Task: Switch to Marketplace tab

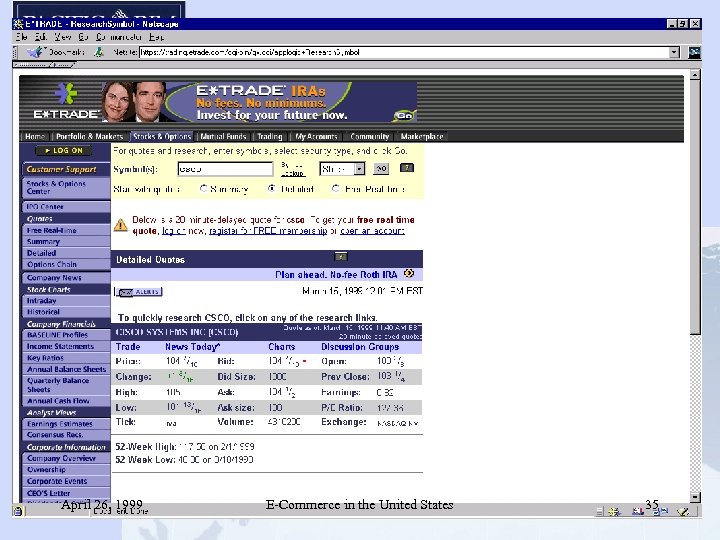Action: (x=422, y=136)
